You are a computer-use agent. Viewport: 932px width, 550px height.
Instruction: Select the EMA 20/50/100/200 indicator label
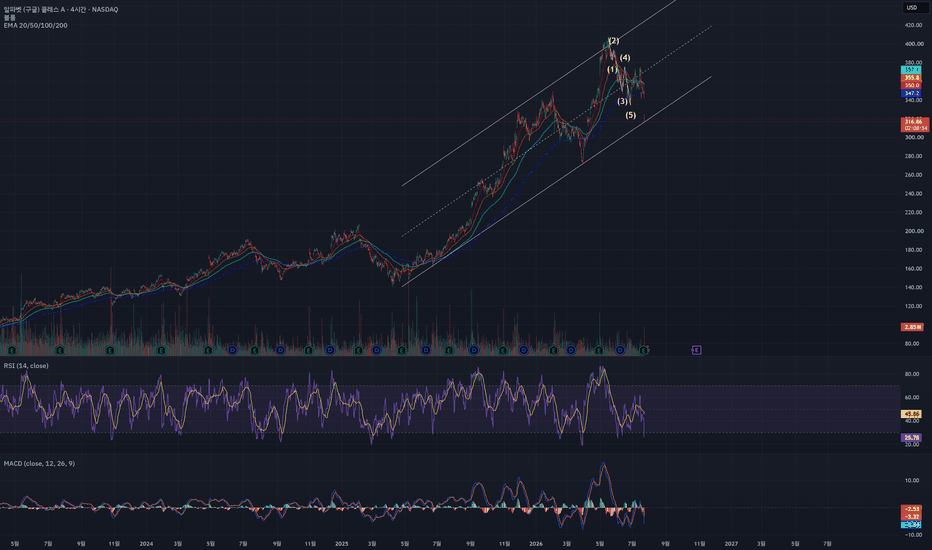coord(35,26)
